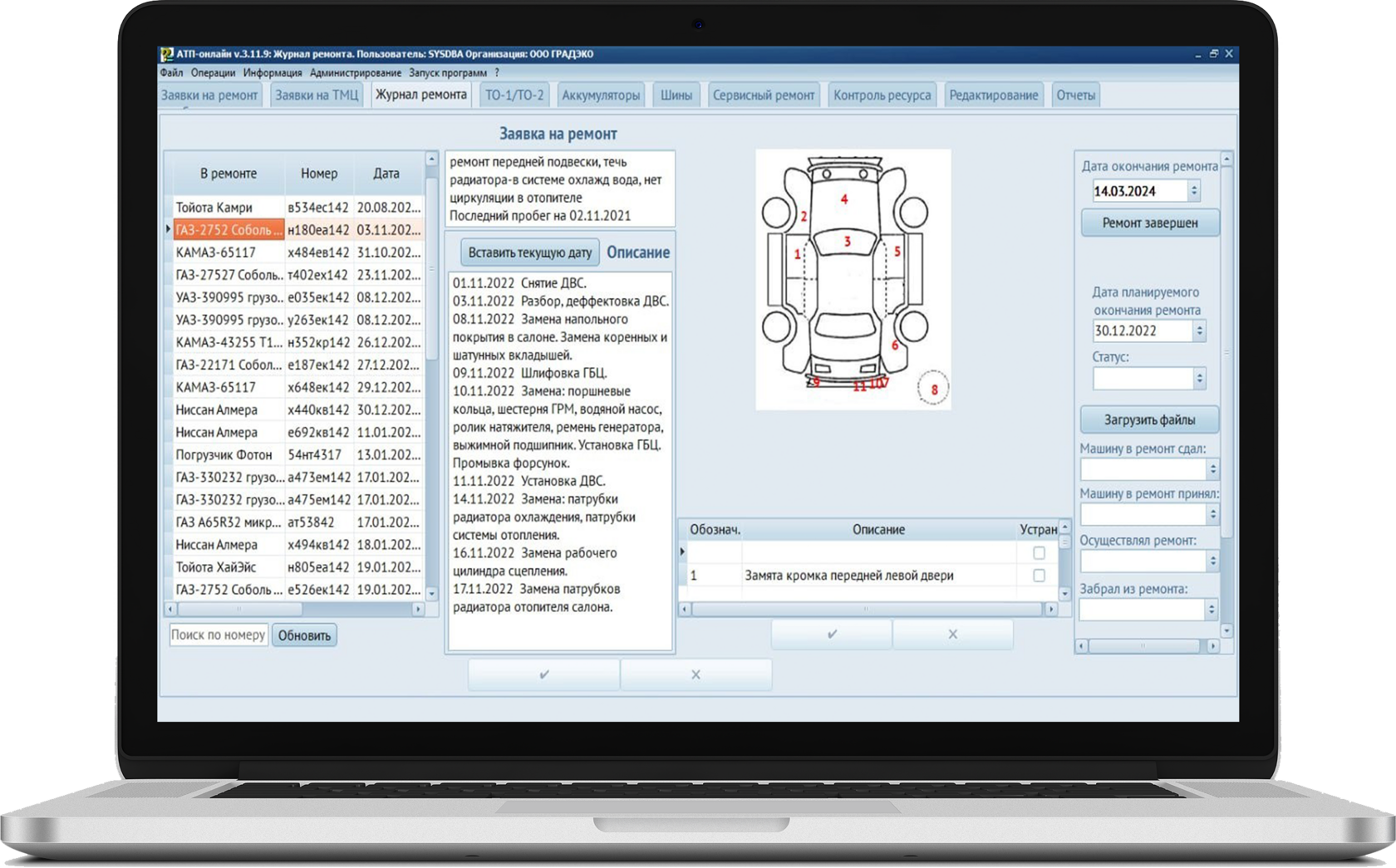This screenshot has height=868, width=1396.
Task: Click the Обновить button
Action: pyautogui.click(x=304, y=635)
